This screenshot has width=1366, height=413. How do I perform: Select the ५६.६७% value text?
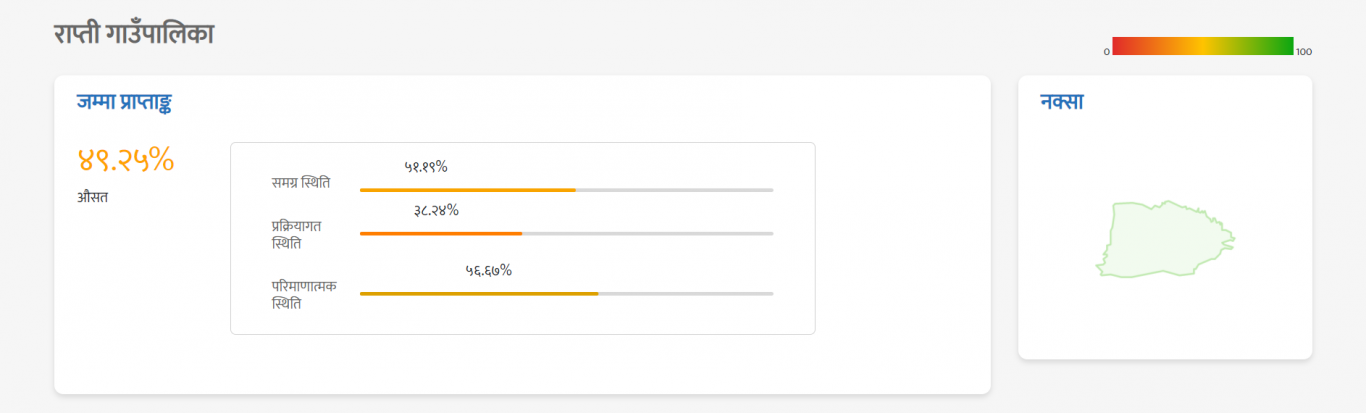click(x=489, y=270)
